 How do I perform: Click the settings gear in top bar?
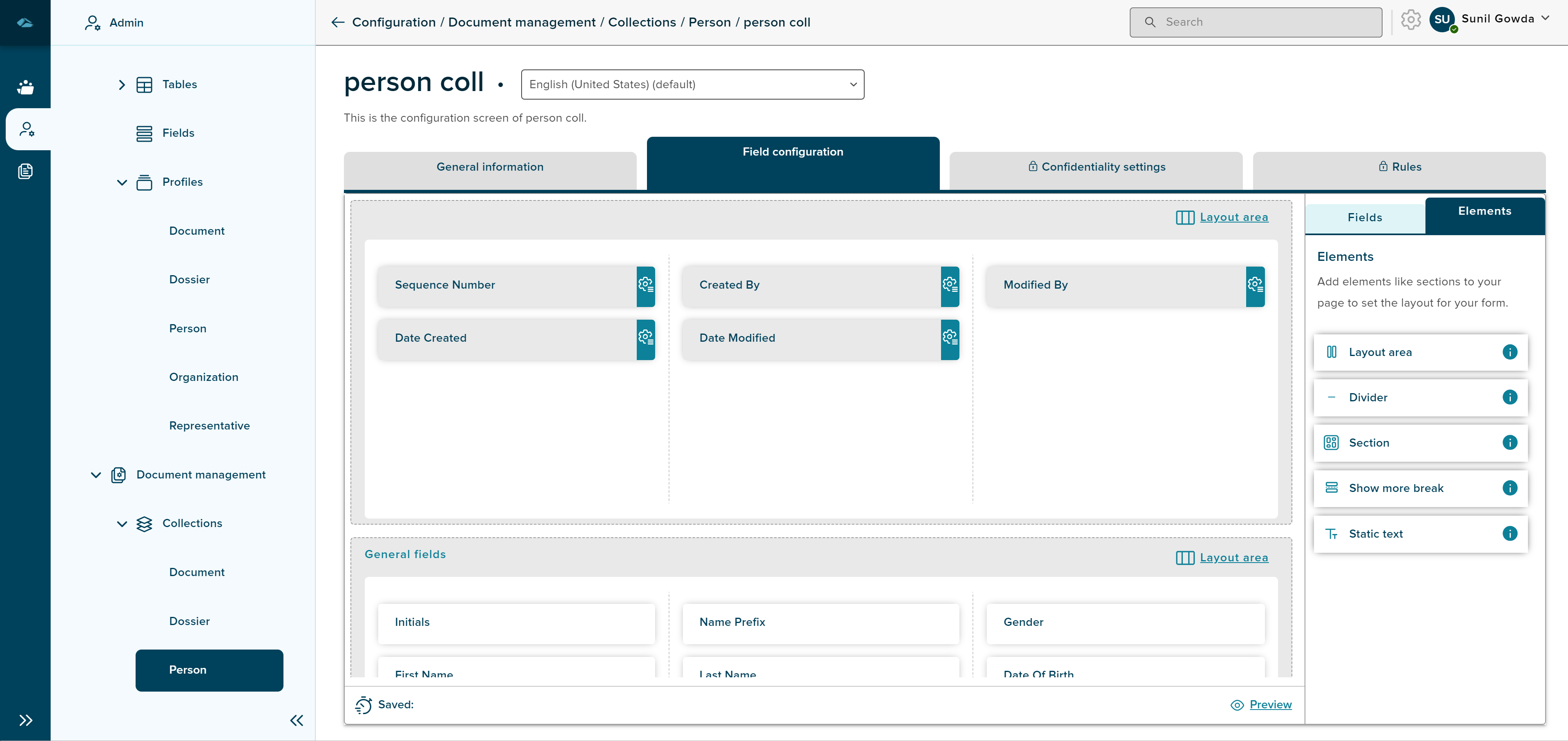click(1410, 20)
